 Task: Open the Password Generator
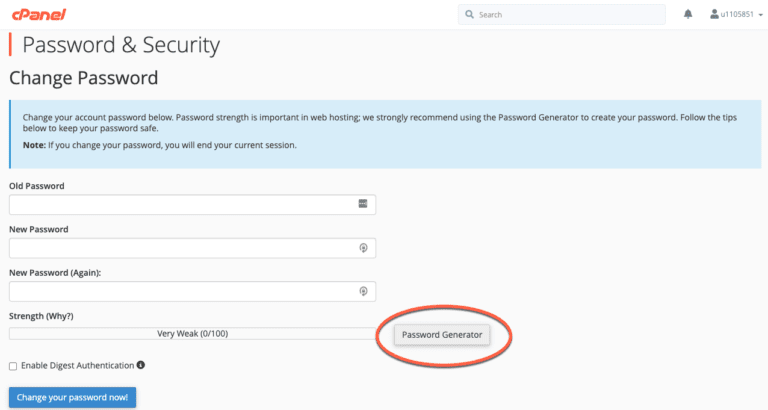coord(442,335)
